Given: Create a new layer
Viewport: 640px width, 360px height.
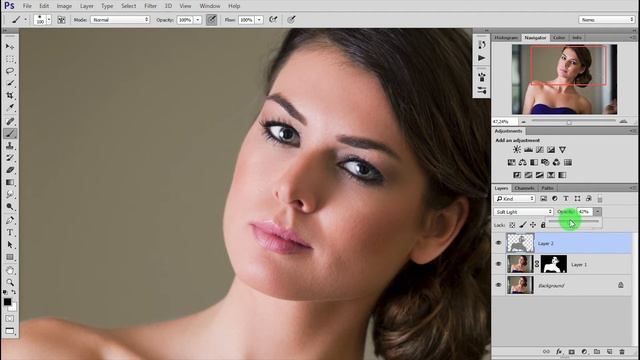Looking at the screenshot, I should [609, 351].
